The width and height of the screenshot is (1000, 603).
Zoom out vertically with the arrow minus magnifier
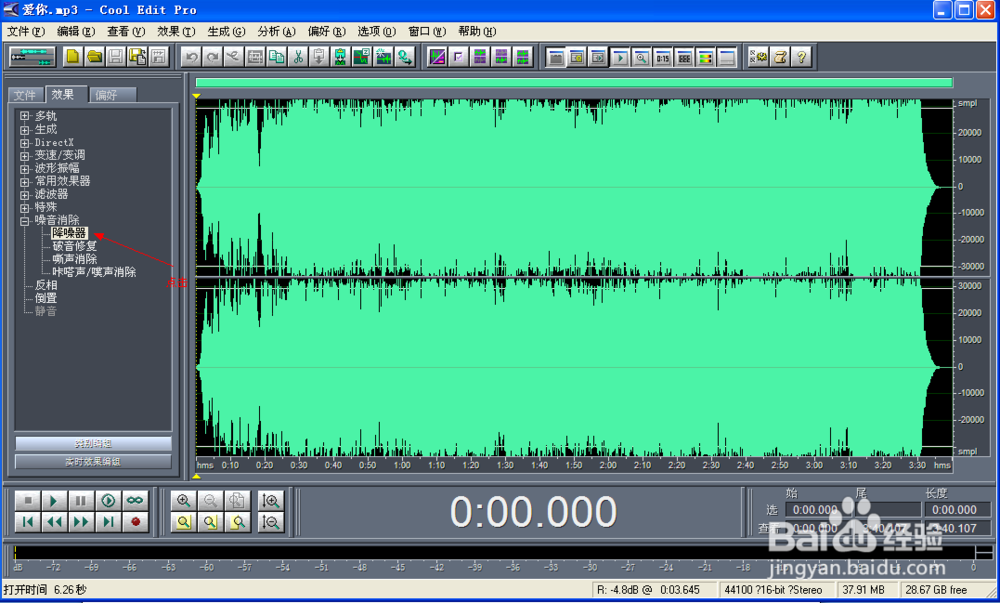[271, 522]
